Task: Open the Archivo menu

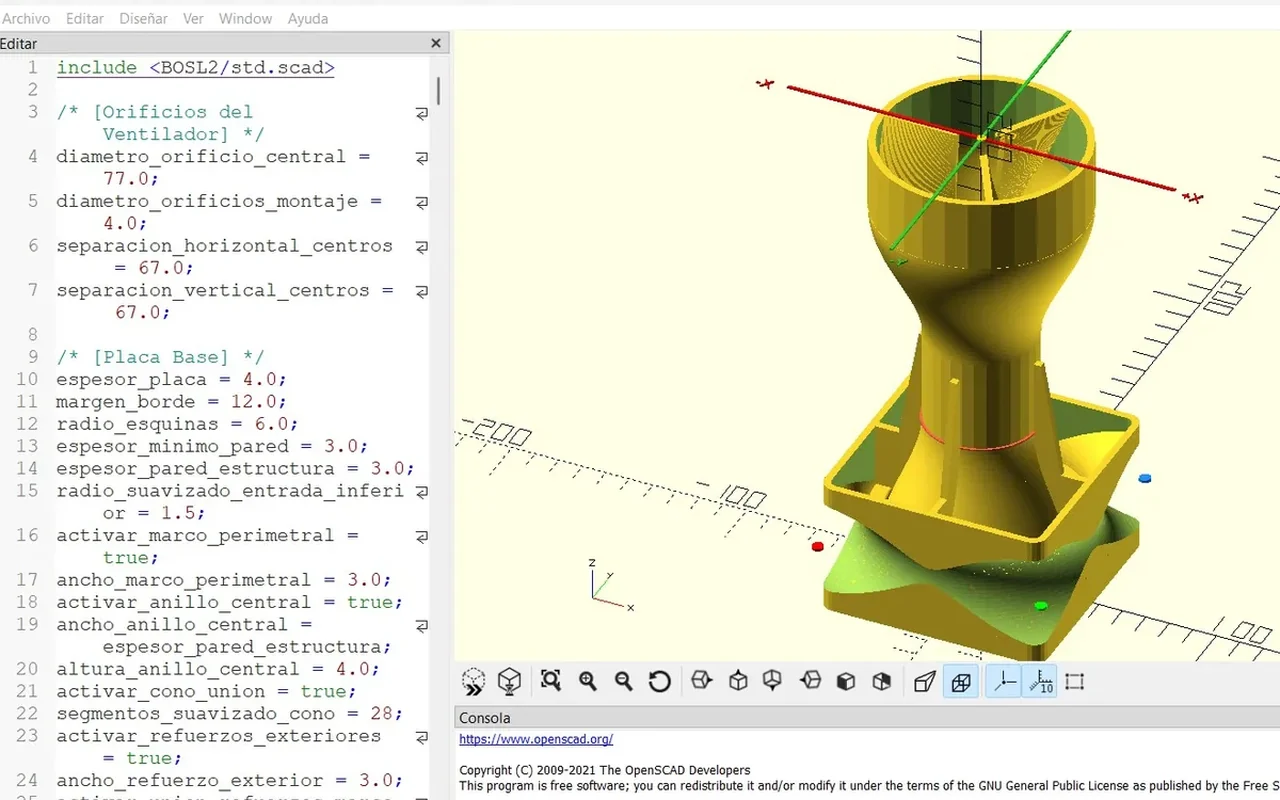Action: [26, 18]
